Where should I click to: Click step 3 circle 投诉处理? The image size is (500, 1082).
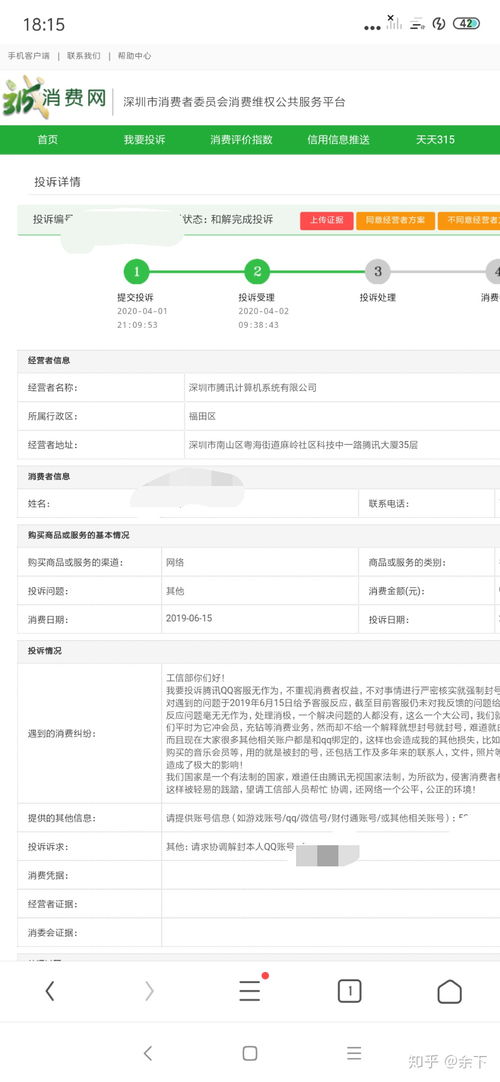tap(377, 271)
